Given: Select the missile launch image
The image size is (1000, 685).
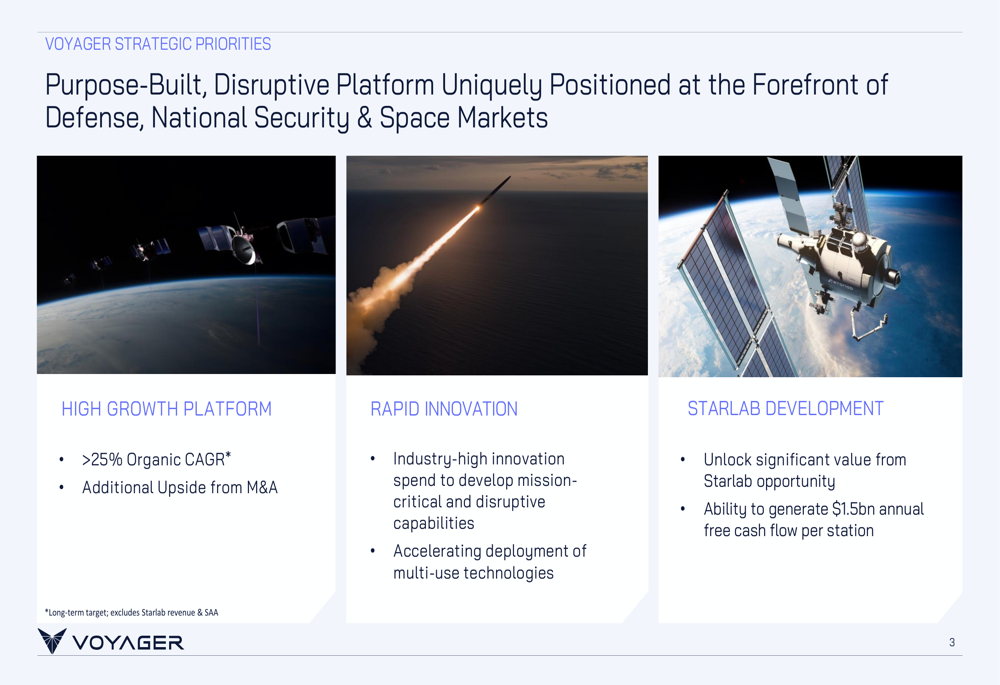Looking at the screenshot, I should [497, 265].
